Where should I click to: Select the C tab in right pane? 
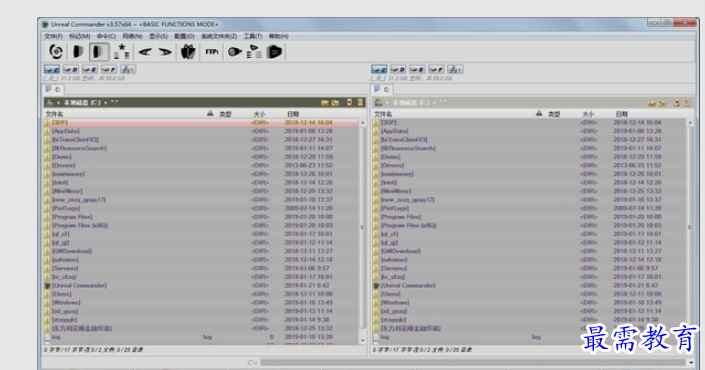(382, 89)
